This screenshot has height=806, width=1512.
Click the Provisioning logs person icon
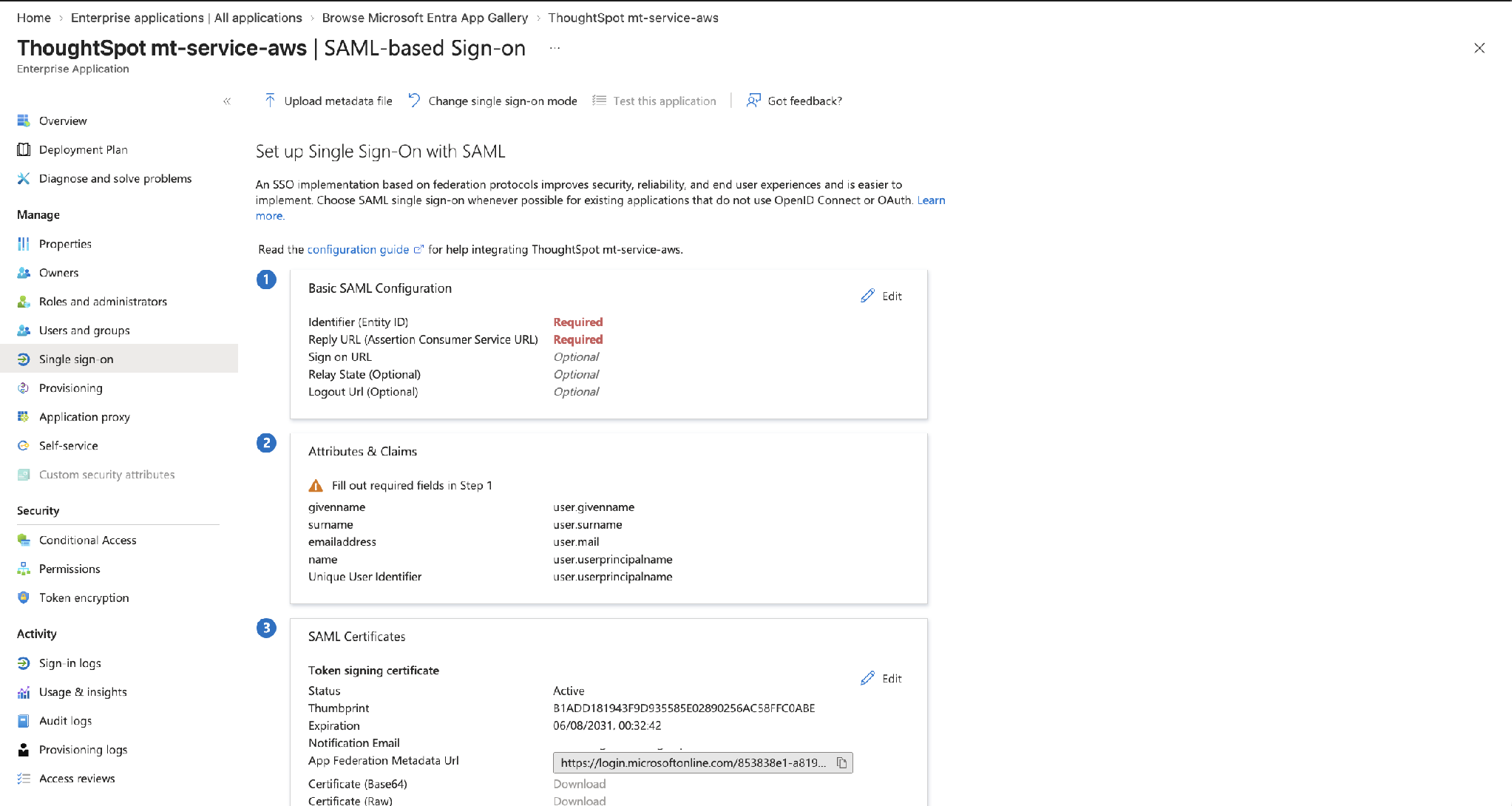point(24,749)
